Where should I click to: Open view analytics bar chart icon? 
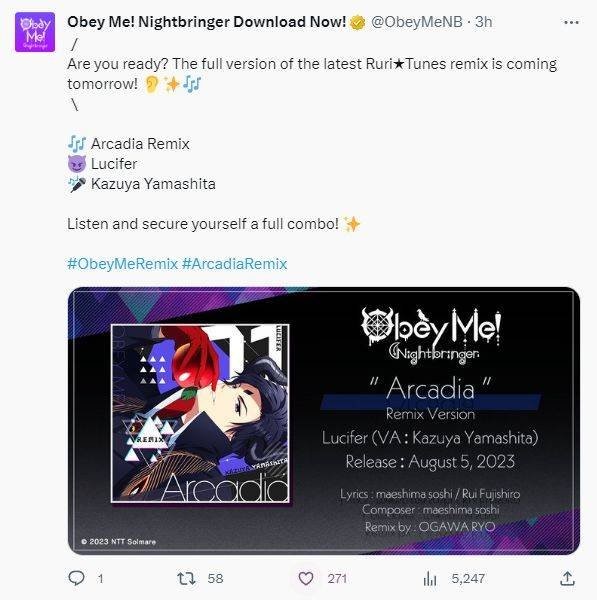point(430,578)
